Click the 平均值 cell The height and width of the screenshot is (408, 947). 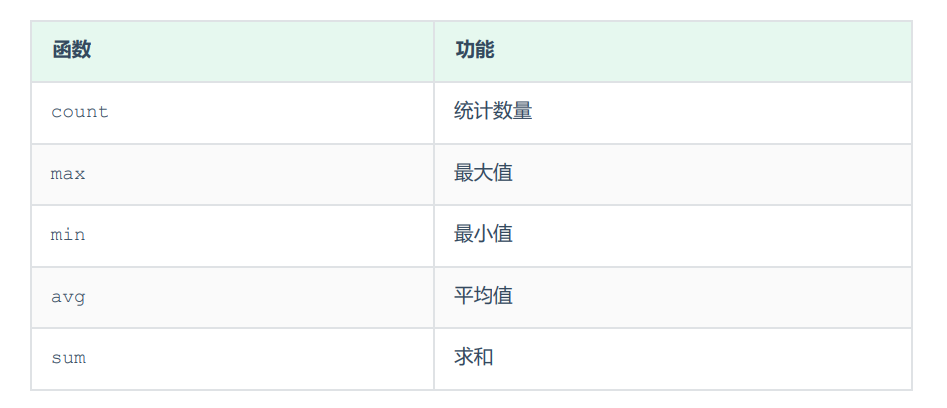tap(483, 297)
